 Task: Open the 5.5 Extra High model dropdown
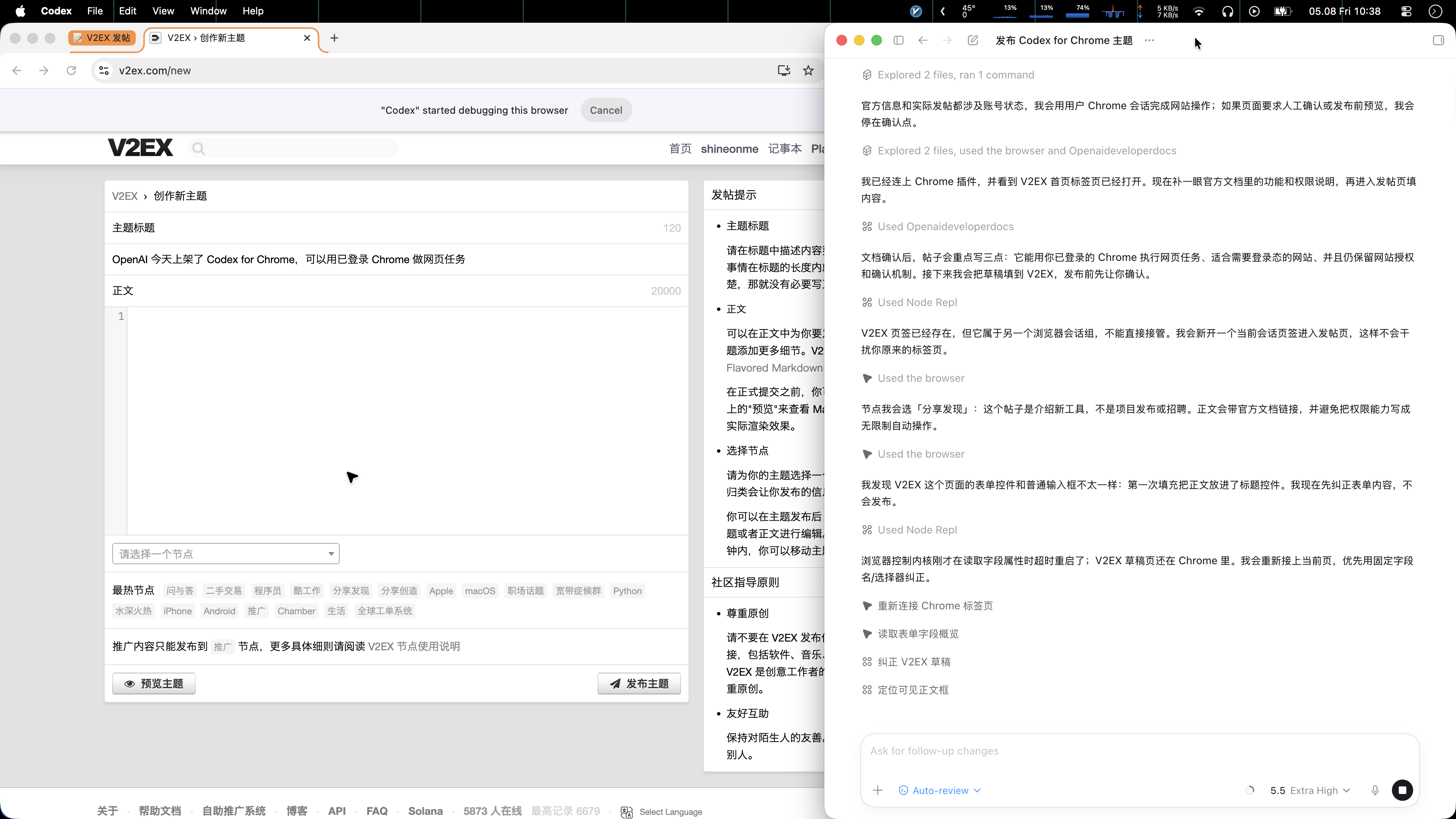[x=1310, y=790]
